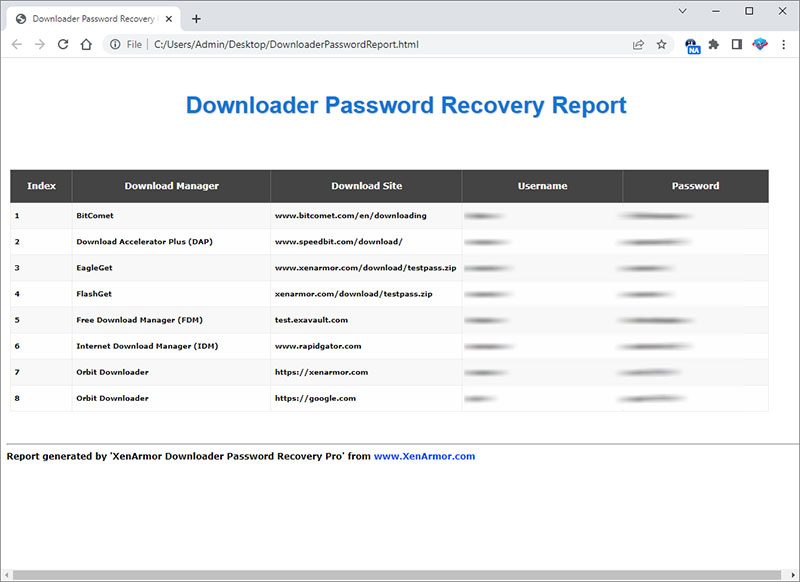Open Chrome three-dot menu
The image size is (800, 582).
point(784,44)
